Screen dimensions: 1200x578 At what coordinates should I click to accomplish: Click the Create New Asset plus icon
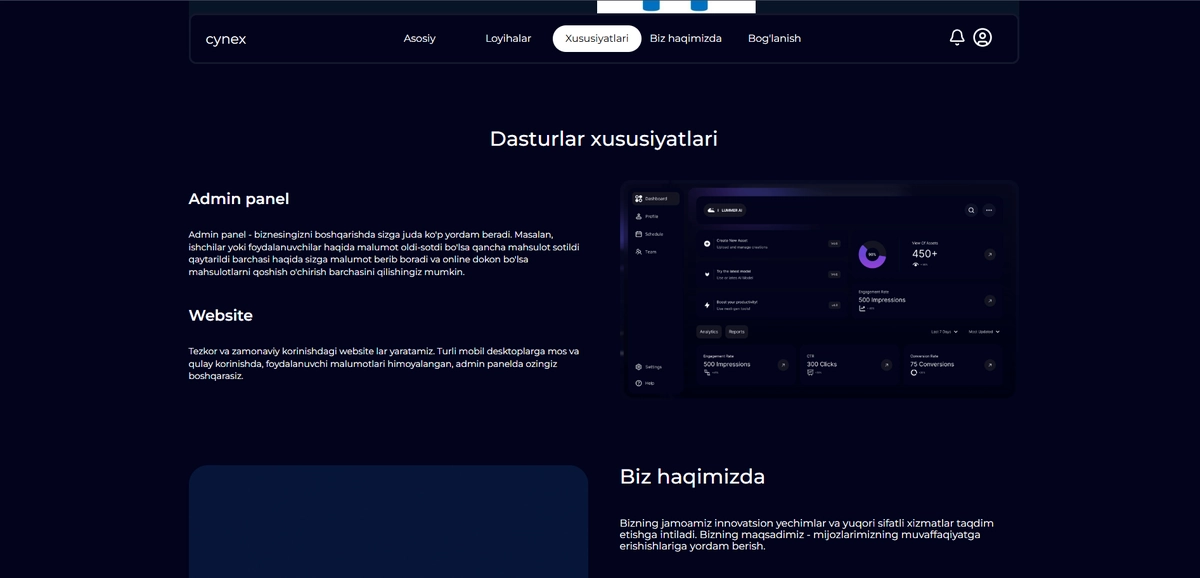pos(707,243)
